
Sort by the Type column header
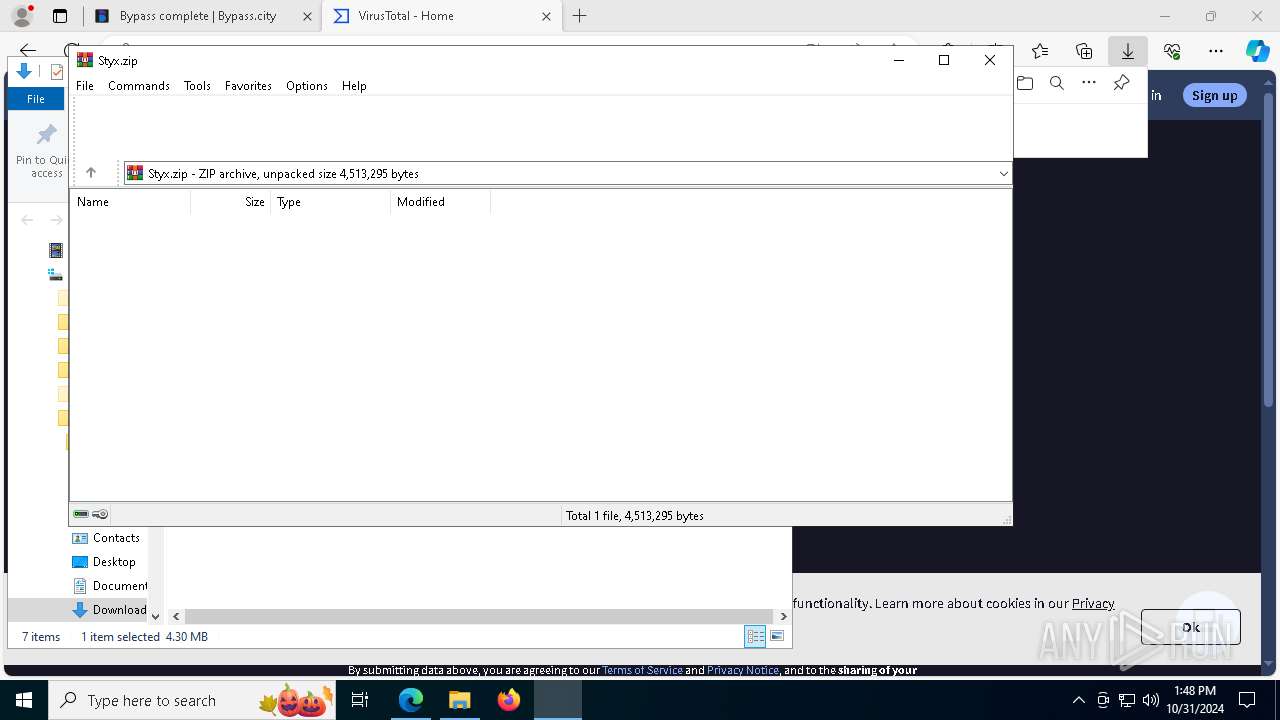331,202
